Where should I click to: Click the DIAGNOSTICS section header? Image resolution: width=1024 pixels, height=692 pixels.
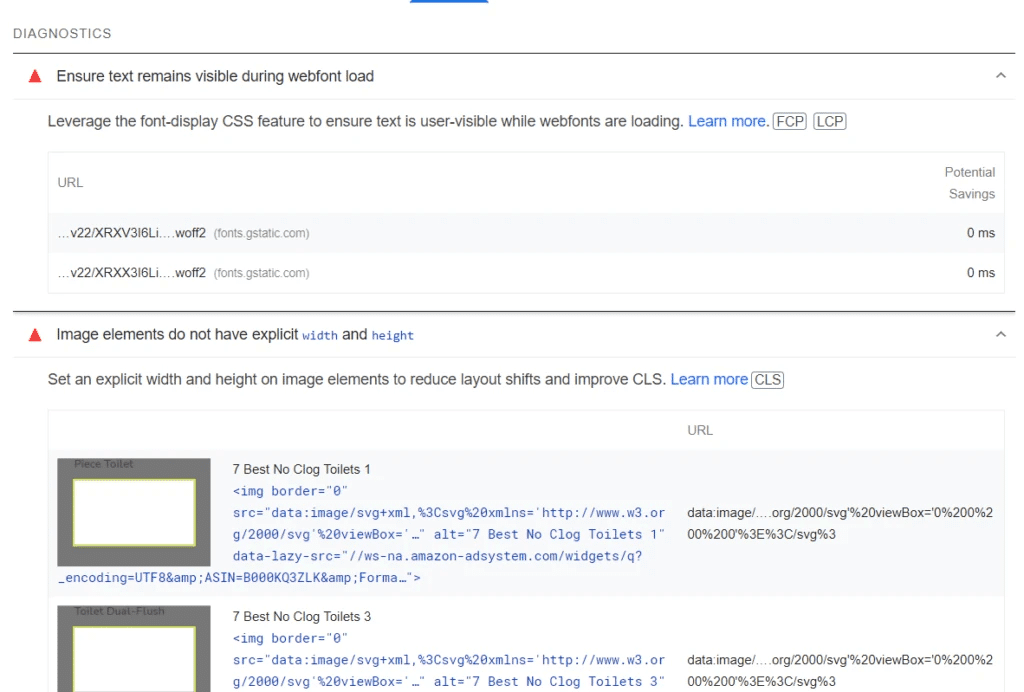[62, 33]
